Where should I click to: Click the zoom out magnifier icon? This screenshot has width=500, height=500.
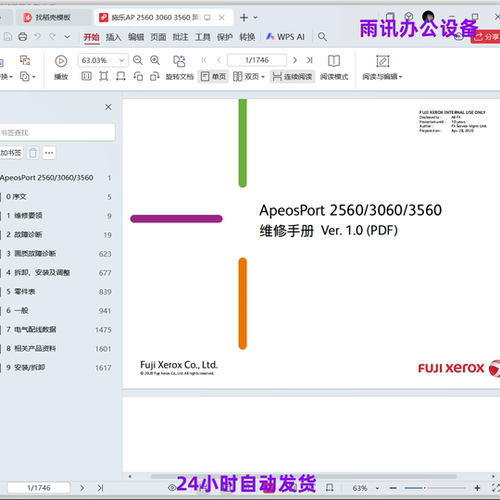click(138, 60)
